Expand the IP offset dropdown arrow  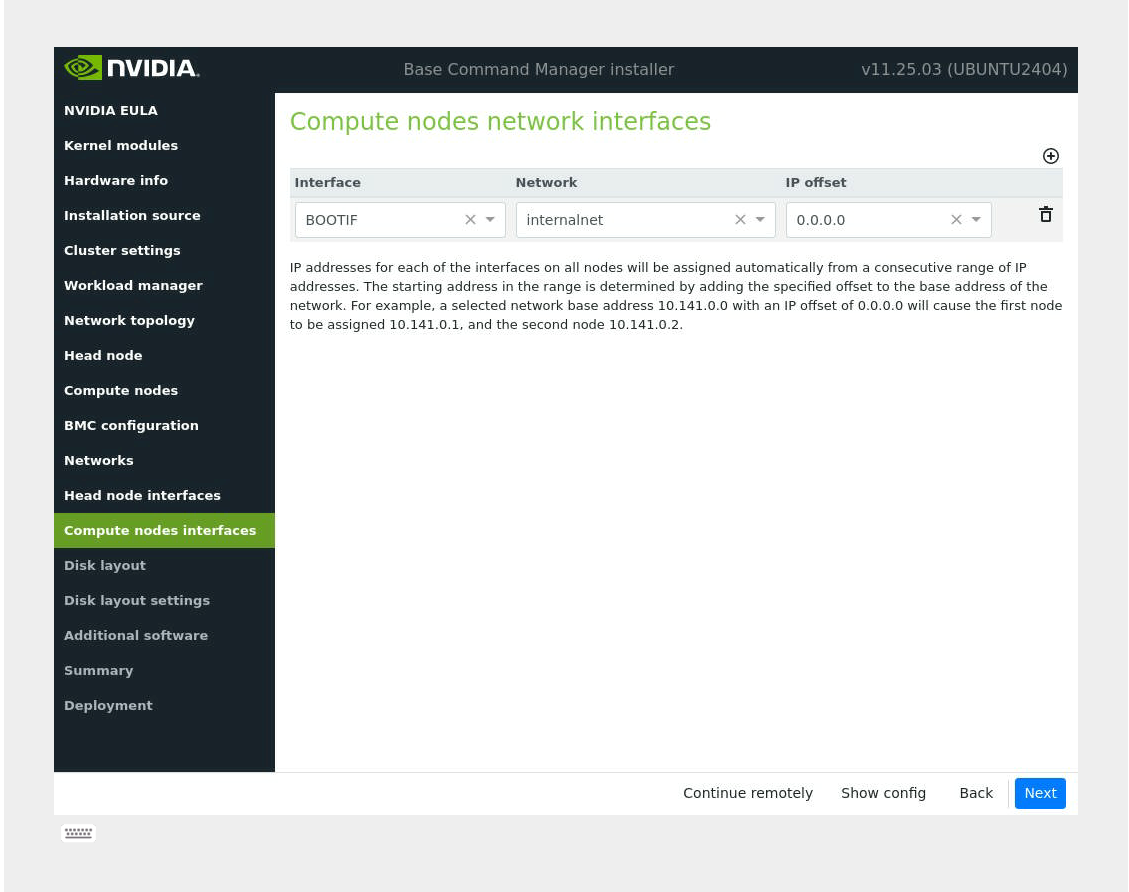pos(976,220)
